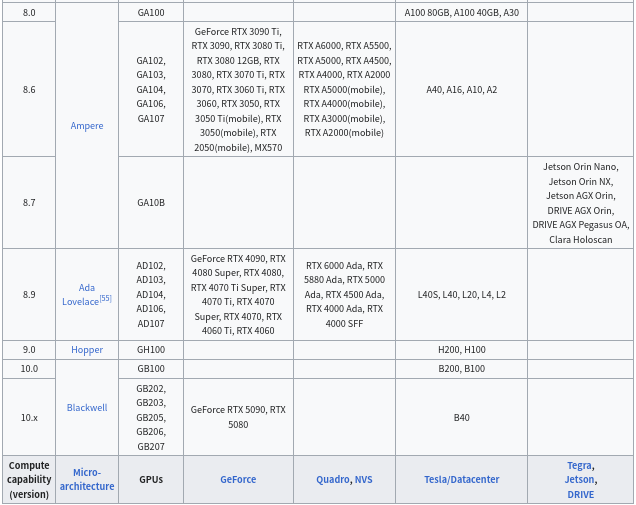The height and width of the screenshot is (505, 636).
Task: Open the Hopper microarchitecture link
Action: tap(87, 350)
